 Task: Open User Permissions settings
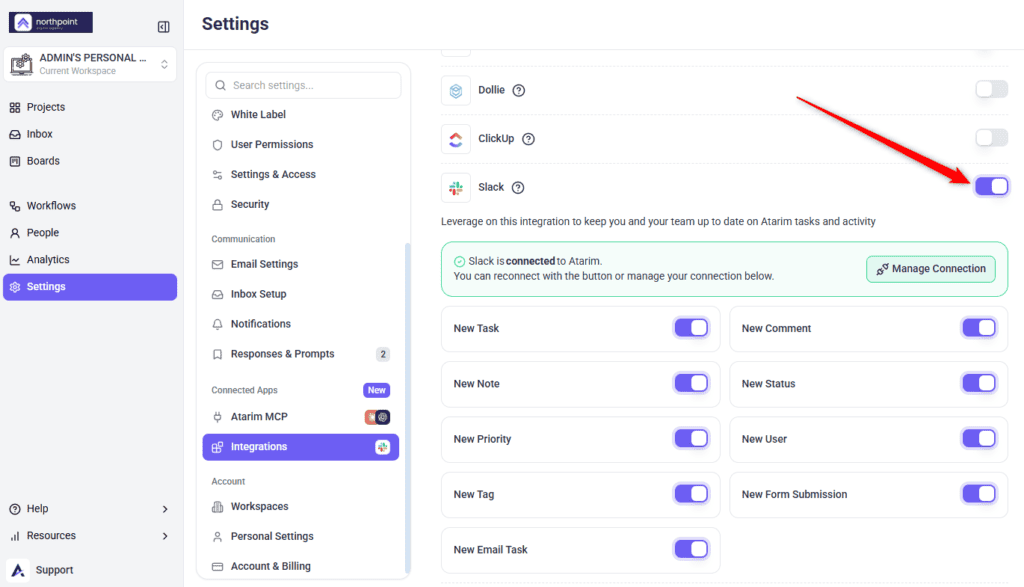pos(301,144)
